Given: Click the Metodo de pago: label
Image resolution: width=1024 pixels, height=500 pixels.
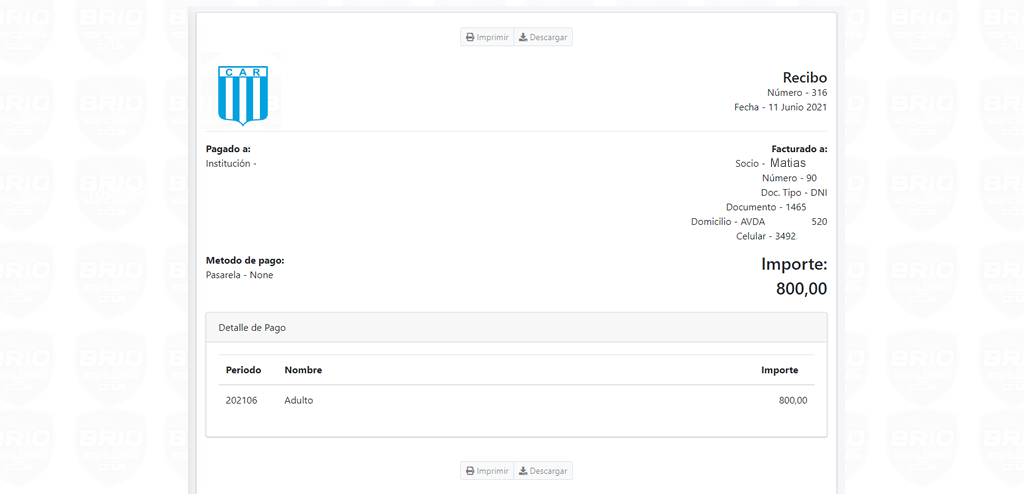Looking at the screenshot, I should pos(245,260).
